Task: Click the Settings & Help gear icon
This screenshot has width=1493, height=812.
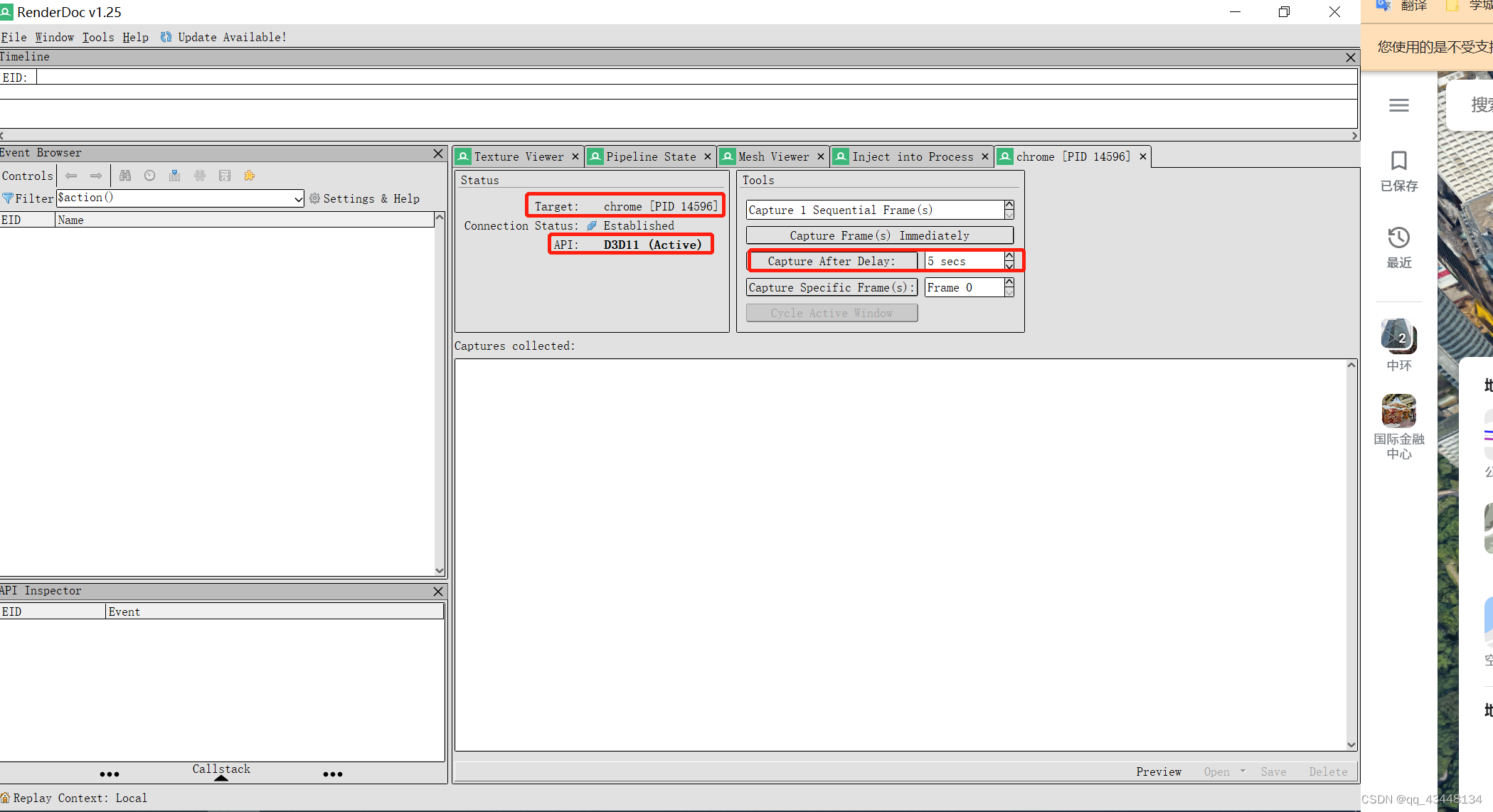Action: 314,198
